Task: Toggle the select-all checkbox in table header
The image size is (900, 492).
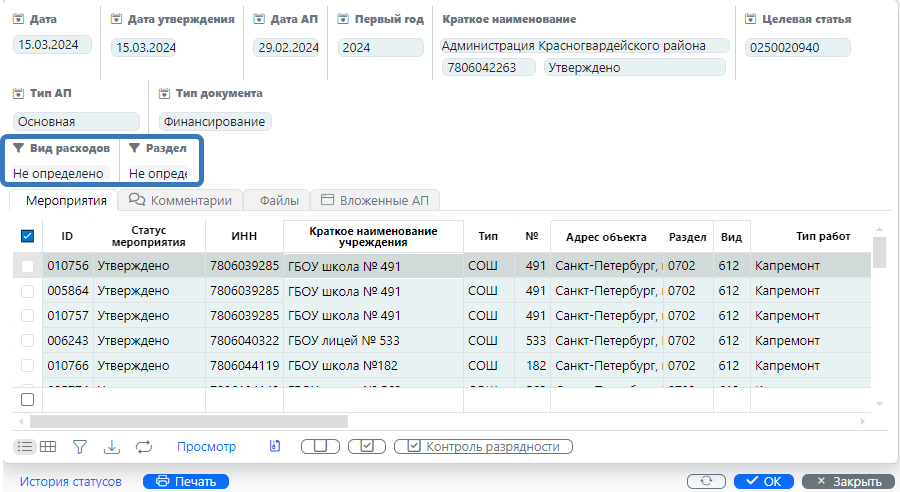Action: pos(27,237)
